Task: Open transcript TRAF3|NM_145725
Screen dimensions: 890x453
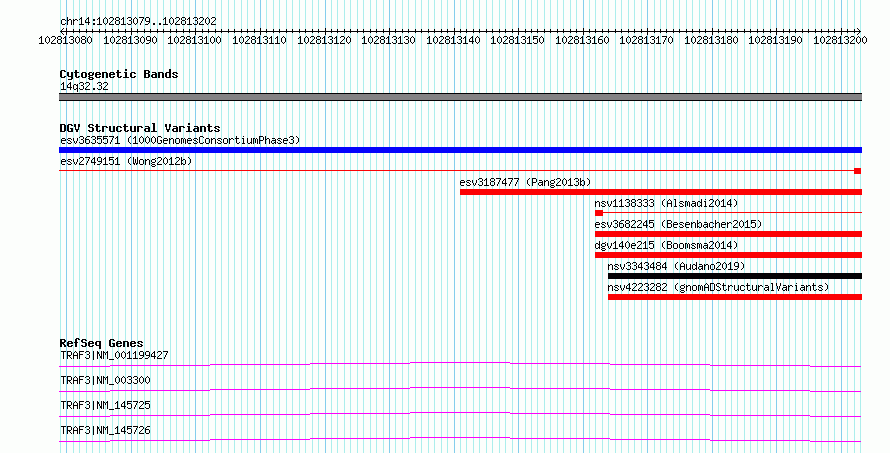Action: 105,405
